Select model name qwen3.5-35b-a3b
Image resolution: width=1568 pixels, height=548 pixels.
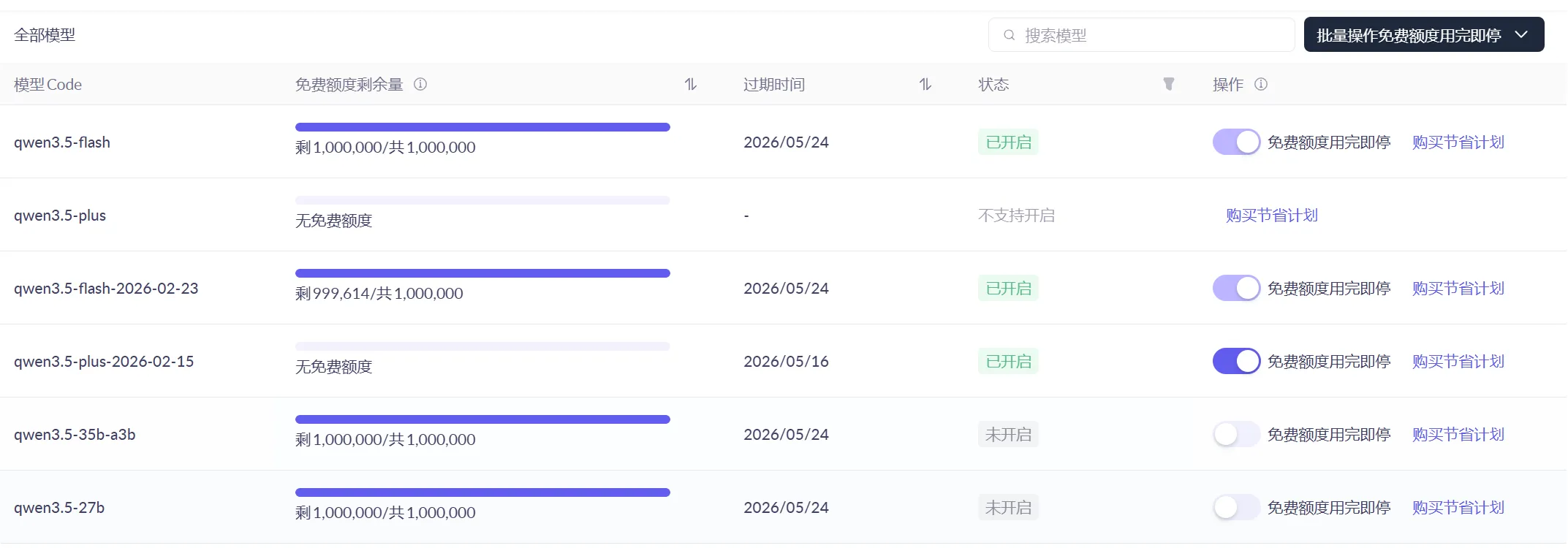[75, 435]
